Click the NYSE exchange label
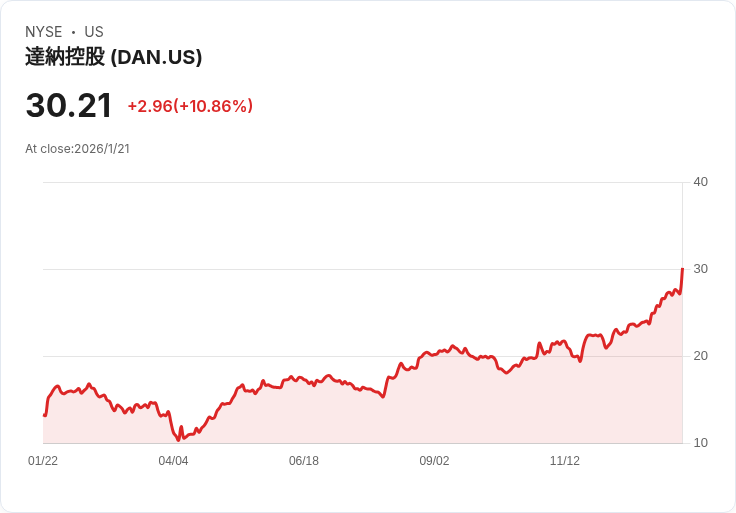Viewport: 736px width, 513px height. click(x=44, y=32)
